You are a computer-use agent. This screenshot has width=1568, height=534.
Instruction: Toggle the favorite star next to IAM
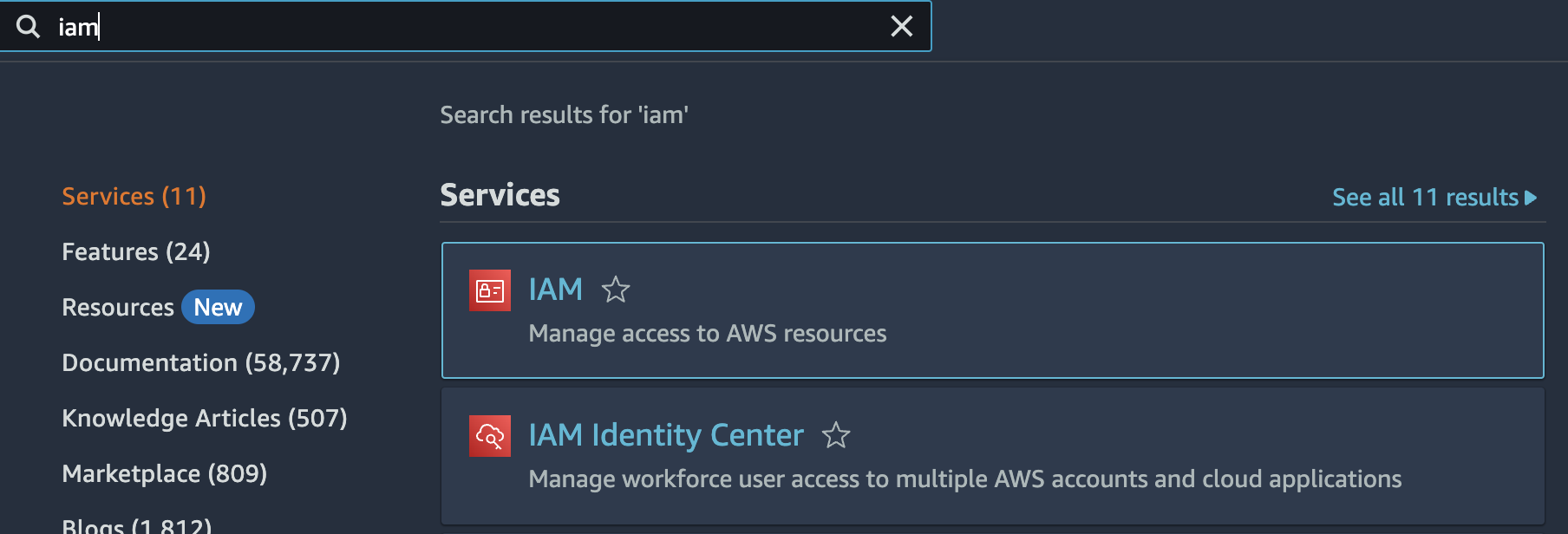point(616,290)
